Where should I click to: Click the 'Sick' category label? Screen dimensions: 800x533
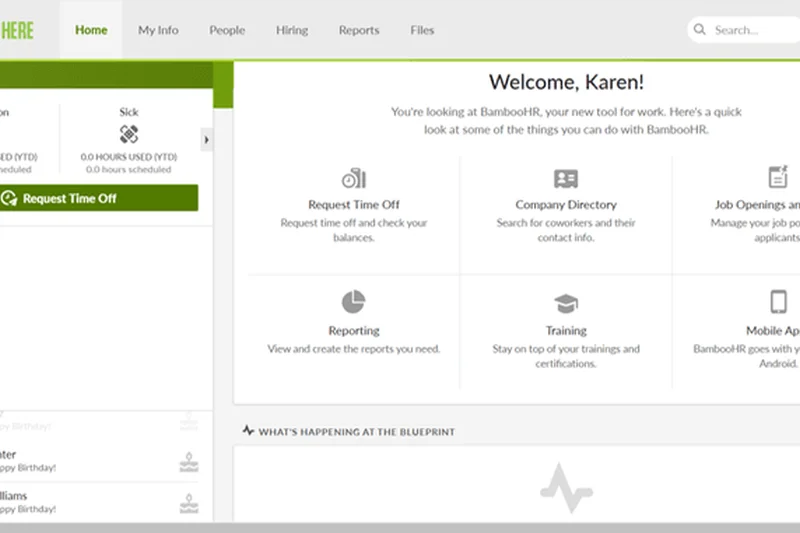coord(129,112)
